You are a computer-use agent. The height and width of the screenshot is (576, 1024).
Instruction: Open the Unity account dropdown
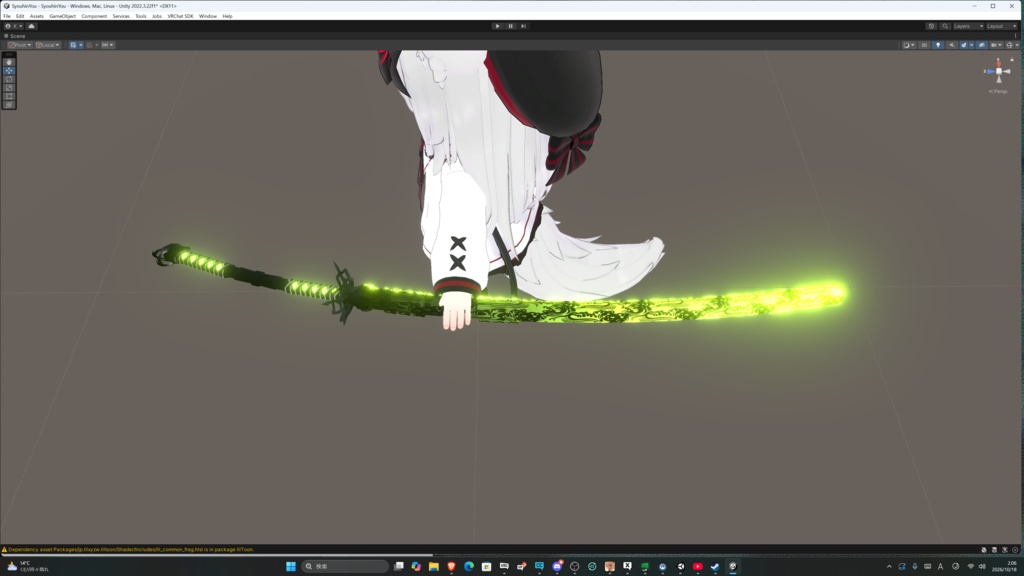click(x=14, y=26)
